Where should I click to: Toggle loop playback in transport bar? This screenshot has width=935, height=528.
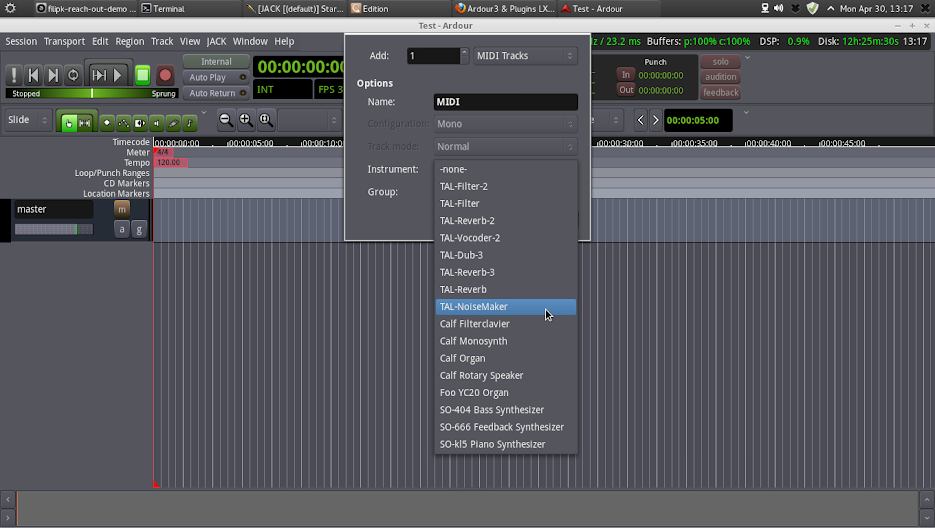click(x=73, y=75)
